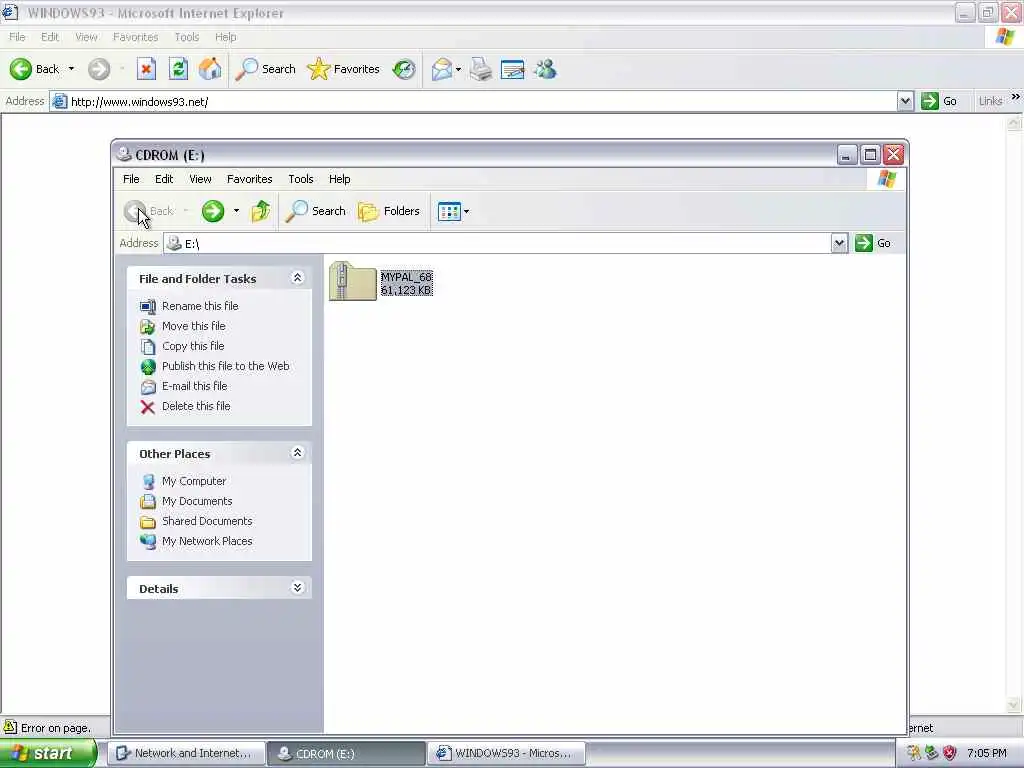Click Copy this file

point(193,346)
